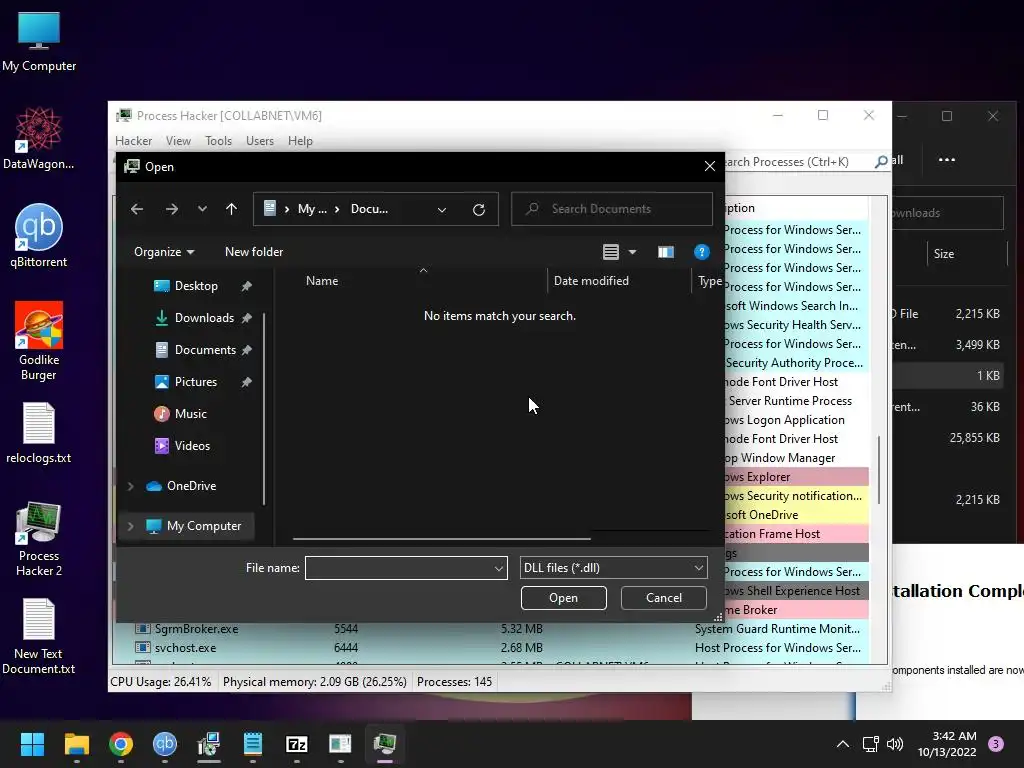Open recent locations dropdown in the Open dialog
This screenshot has height=768, width=1024.
202,209
